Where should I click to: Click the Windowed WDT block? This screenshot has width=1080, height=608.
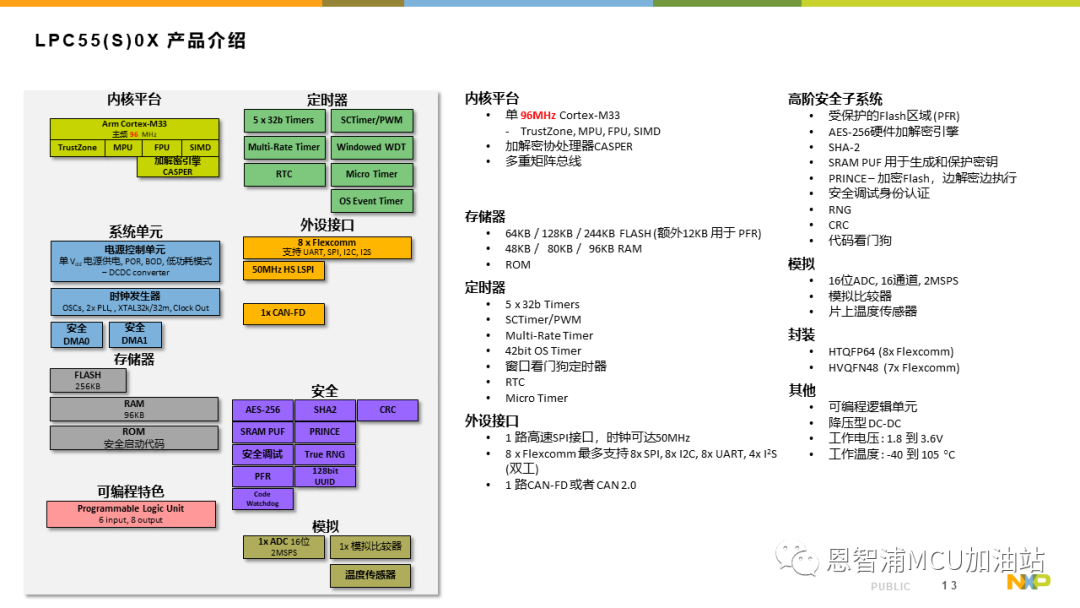pyautogui.click(x=372, y=147)
